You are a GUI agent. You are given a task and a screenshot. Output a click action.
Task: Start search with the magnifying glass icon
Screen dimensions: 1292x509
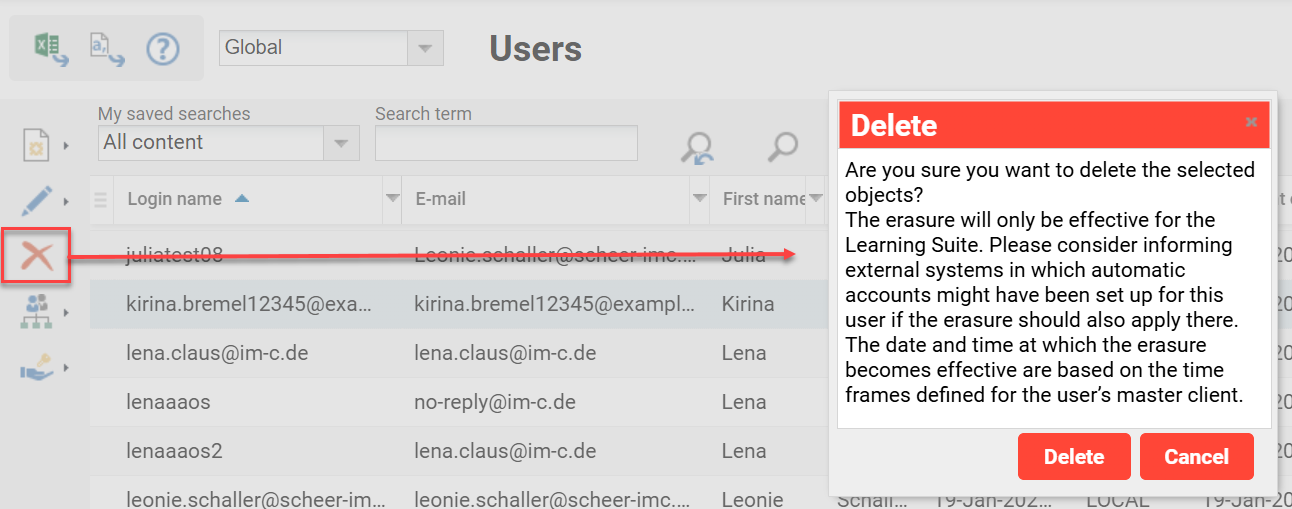pos(783,146)
